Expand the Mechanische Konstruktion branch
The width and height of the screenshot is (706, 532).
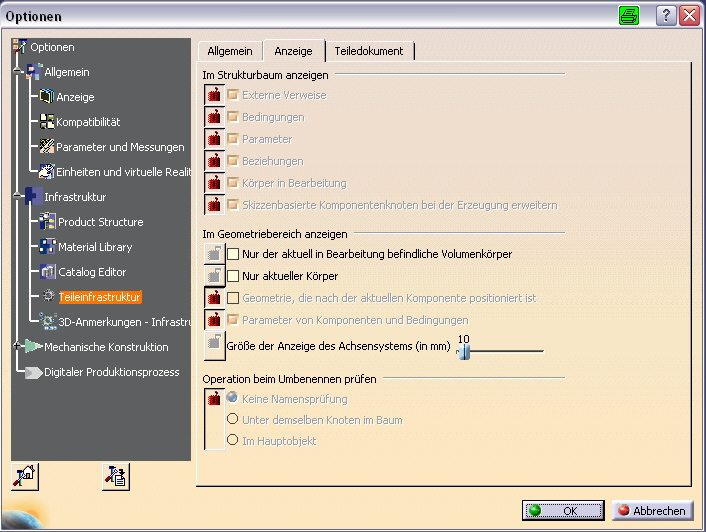pos(17,346)
